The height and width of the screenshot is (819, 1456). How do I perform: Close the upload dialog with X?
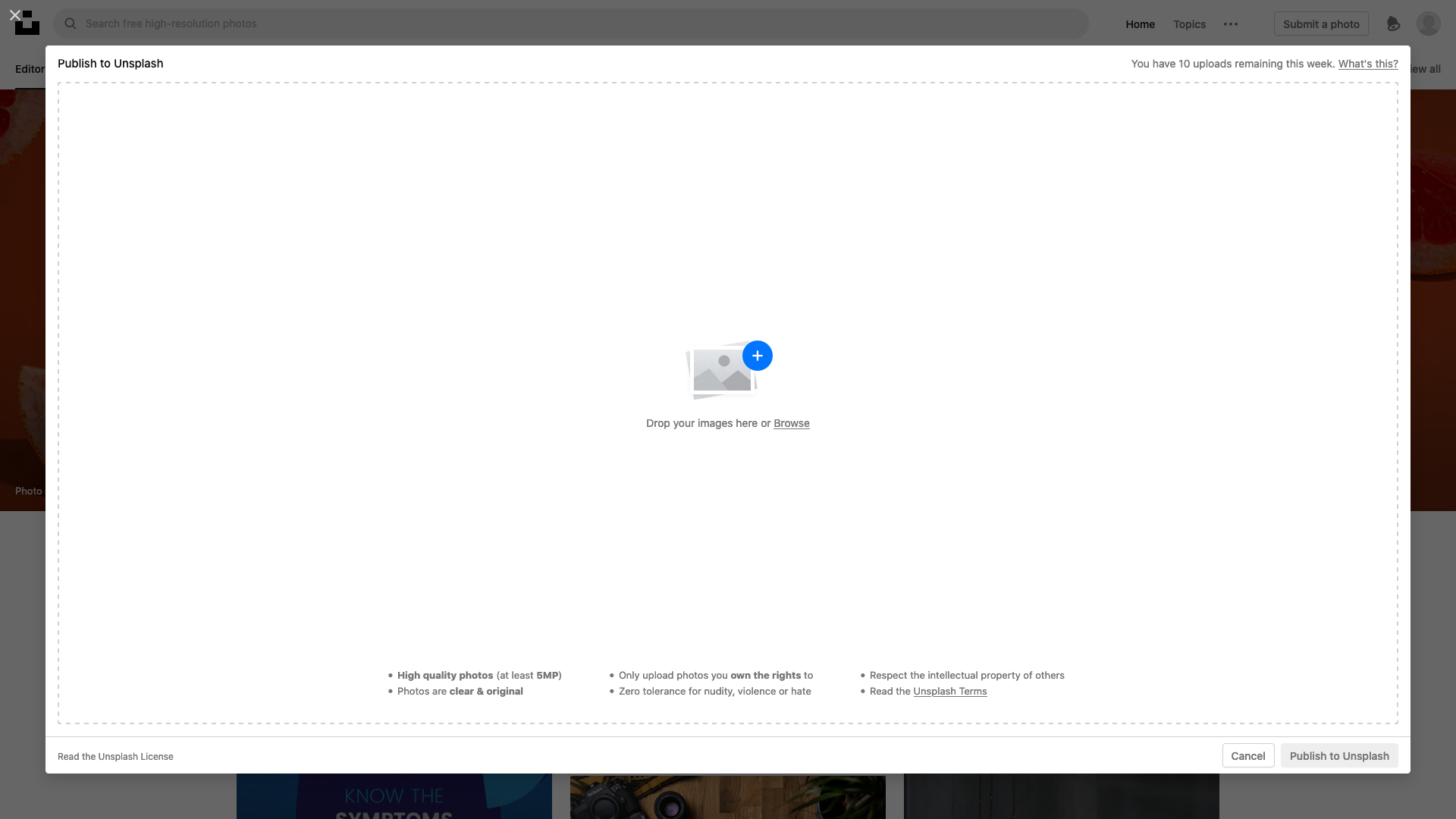pyautogui.click(x=14, y=14)
